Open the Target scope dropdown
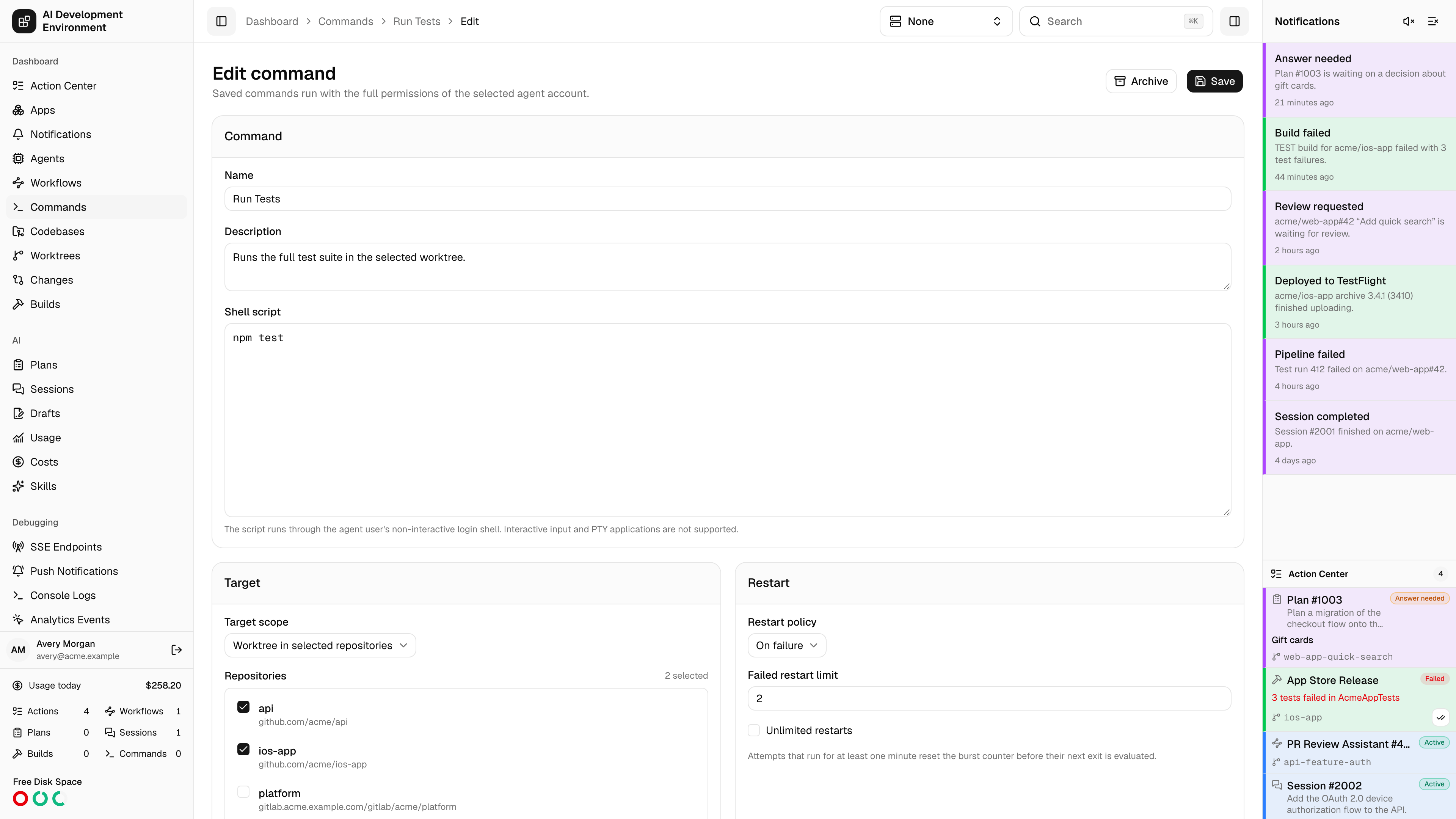The image size is (1456, 819). click(x=320, y=645)
